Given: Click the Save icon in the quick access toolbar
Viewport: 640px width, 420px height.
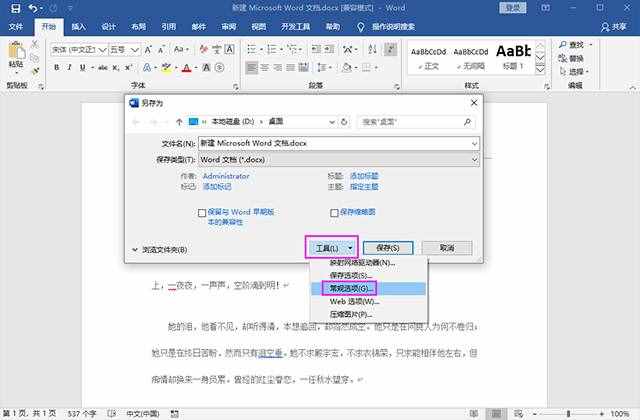Looking at the screenshot, I should [15, 8].
